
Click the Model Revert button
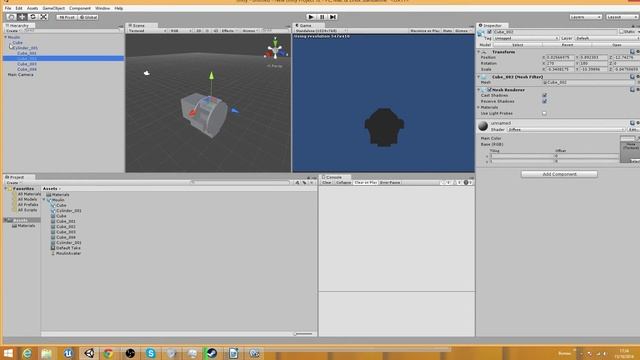(567, 45)
